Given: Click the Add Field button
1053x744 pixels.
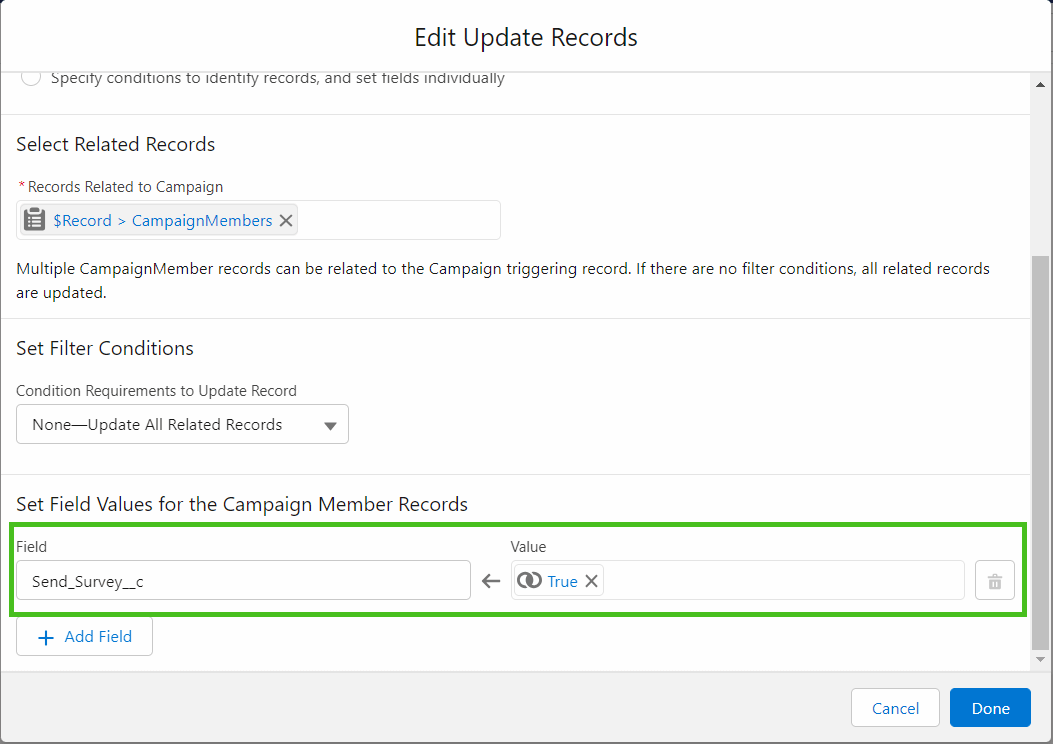Looking at the screenshot, I should point(84,636).
